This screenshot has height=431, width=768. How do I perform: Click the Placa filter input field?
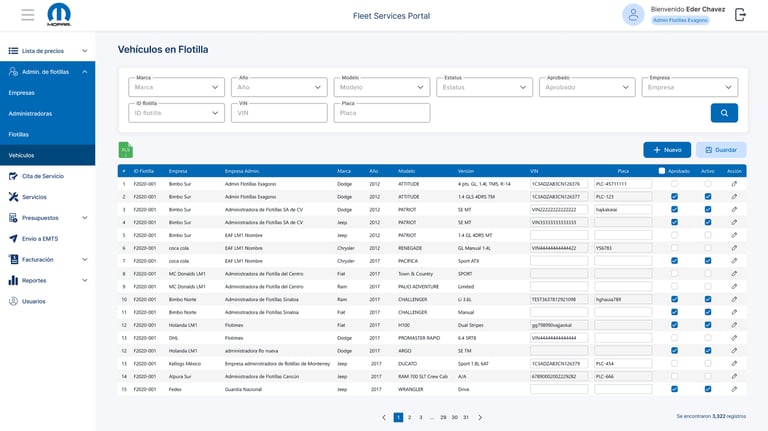(382, 113)
